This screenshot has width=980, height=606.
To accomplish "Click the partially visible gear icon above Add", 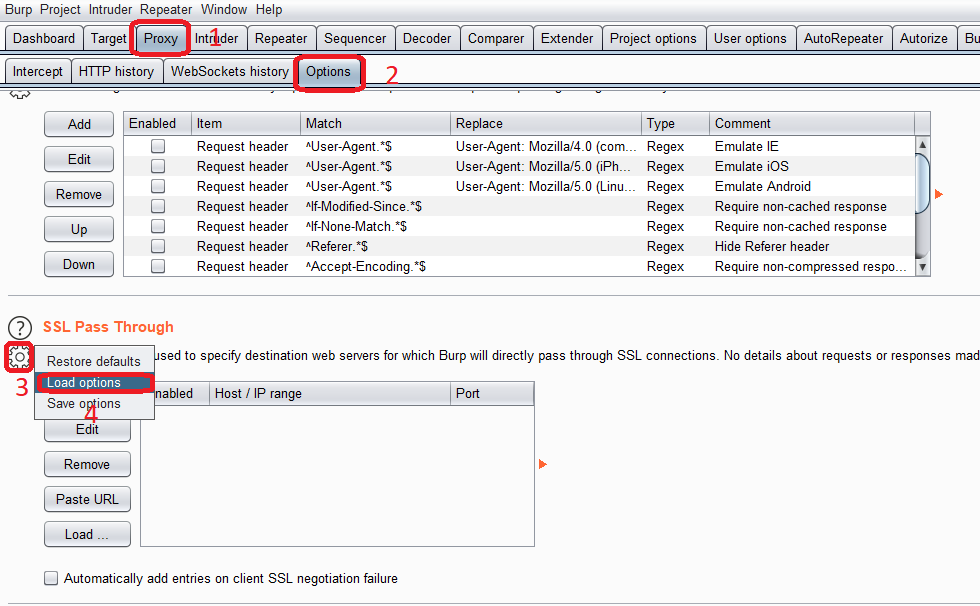I will click(20, 95).
